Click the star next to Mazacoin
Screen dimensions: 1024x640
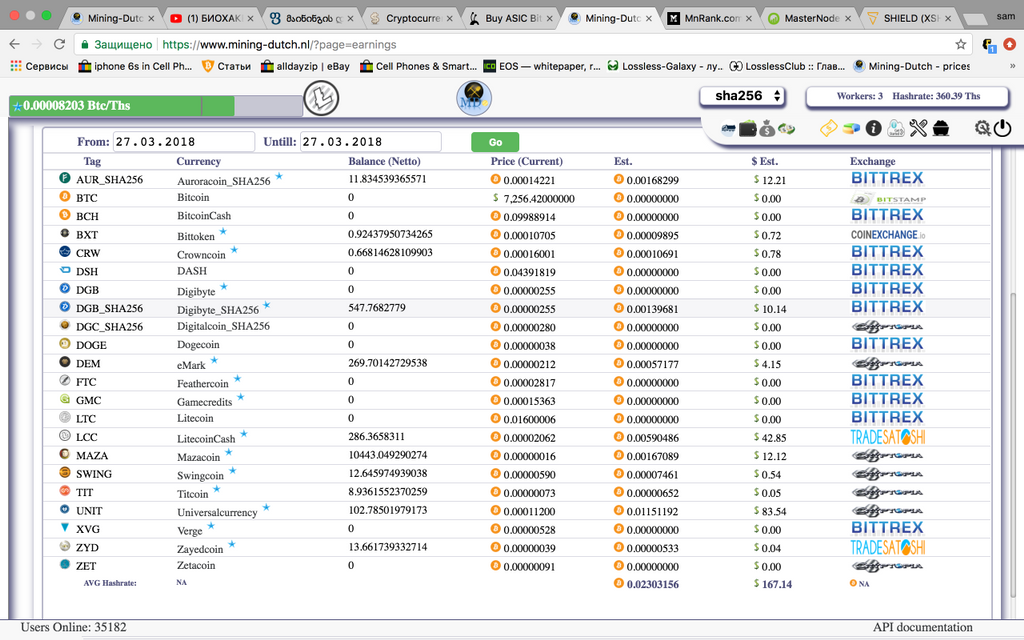point(229,452)
